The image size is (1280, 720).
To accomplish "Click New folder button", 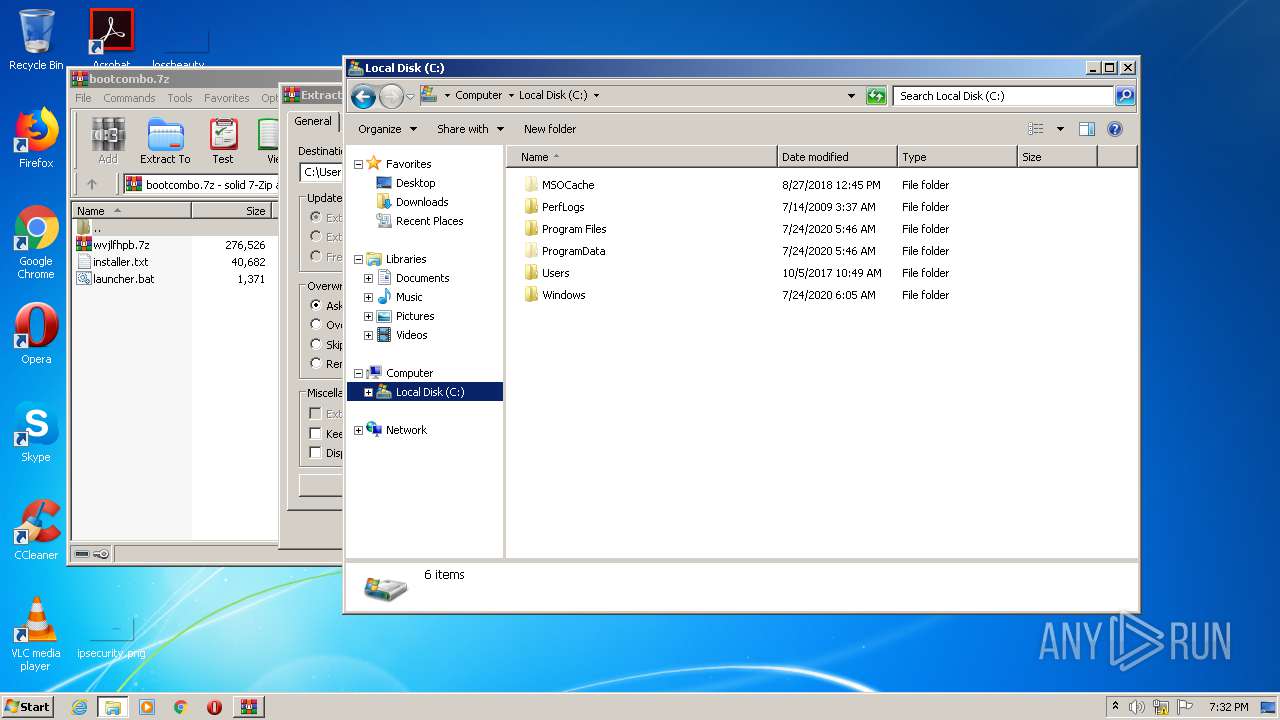I will 550,129.
